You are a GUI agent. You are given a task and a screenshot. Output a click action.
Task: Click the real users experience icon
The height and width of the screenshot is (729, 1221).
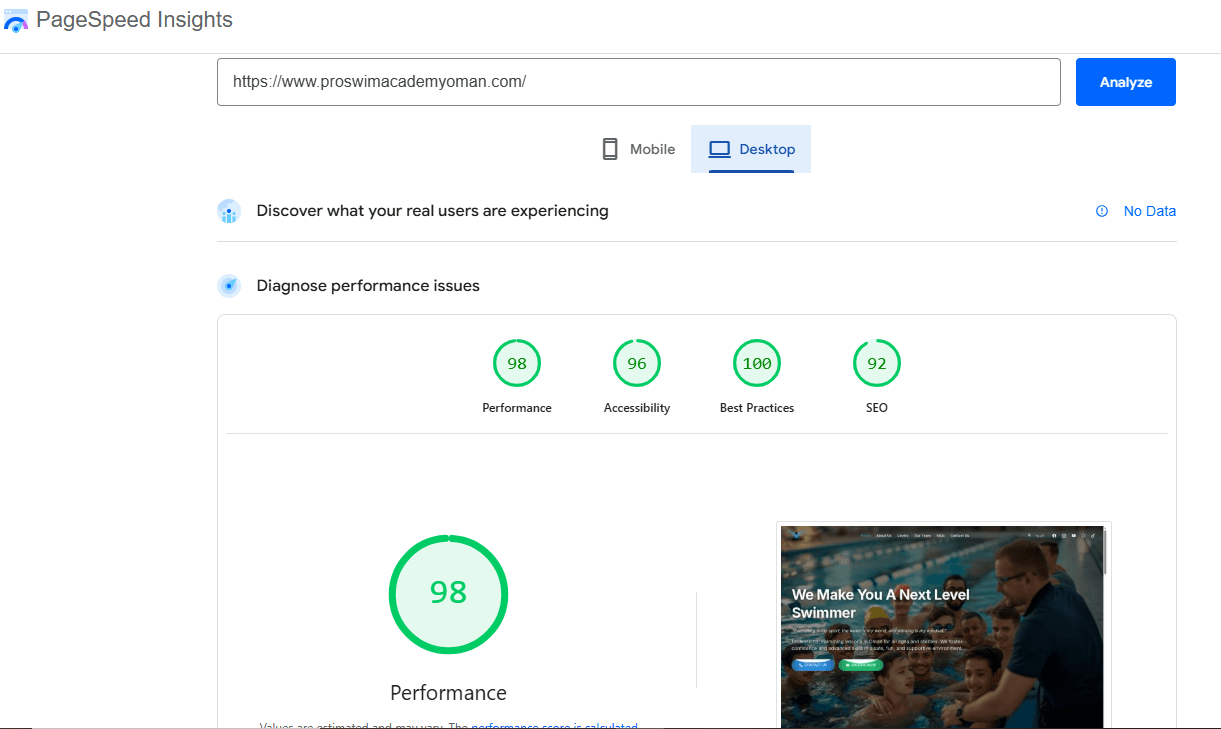(229, 211)
